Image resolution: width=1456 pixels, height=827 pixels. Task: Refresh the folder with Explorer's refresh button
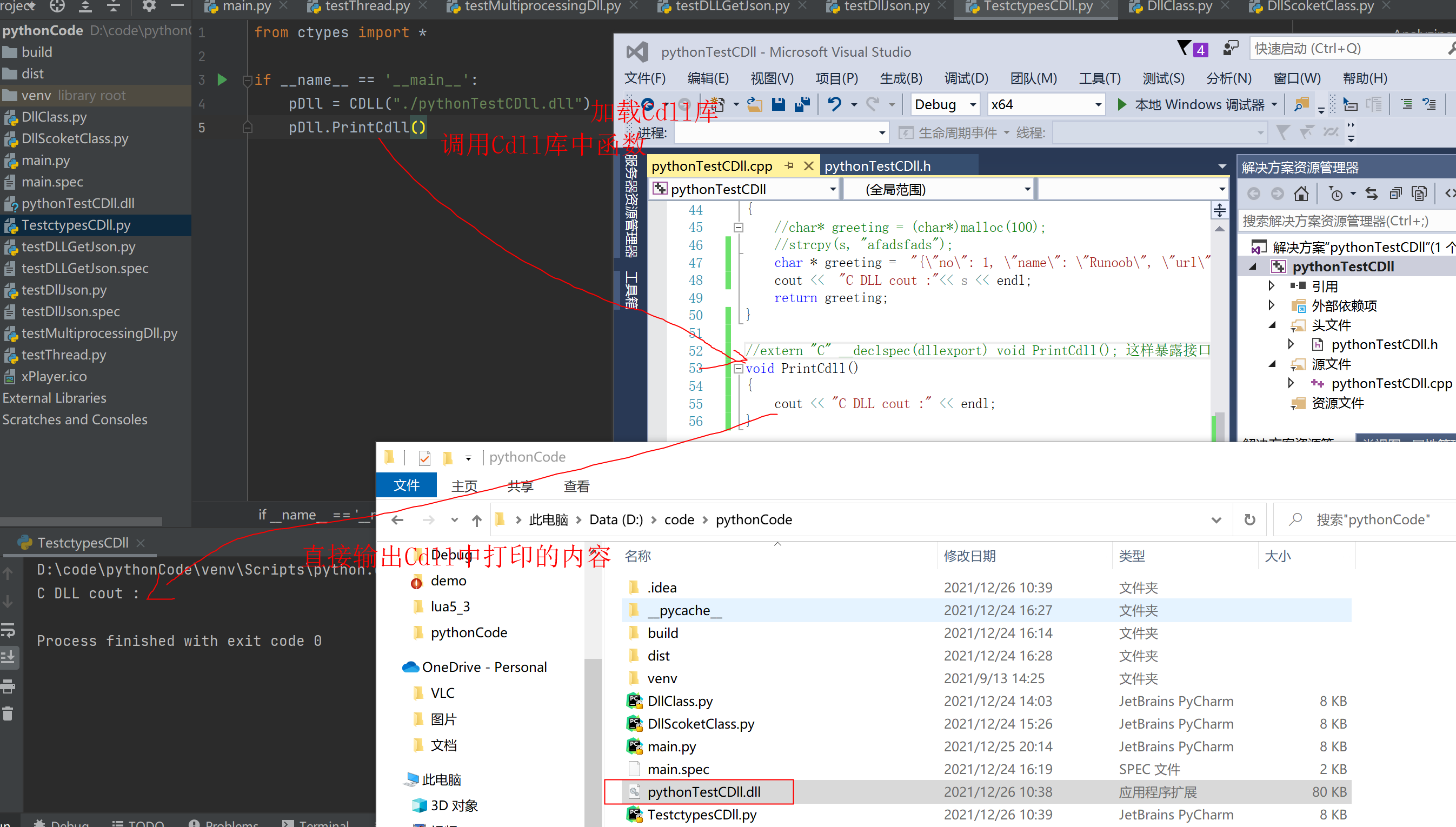pyautogui.click(x=1250, y=519)
